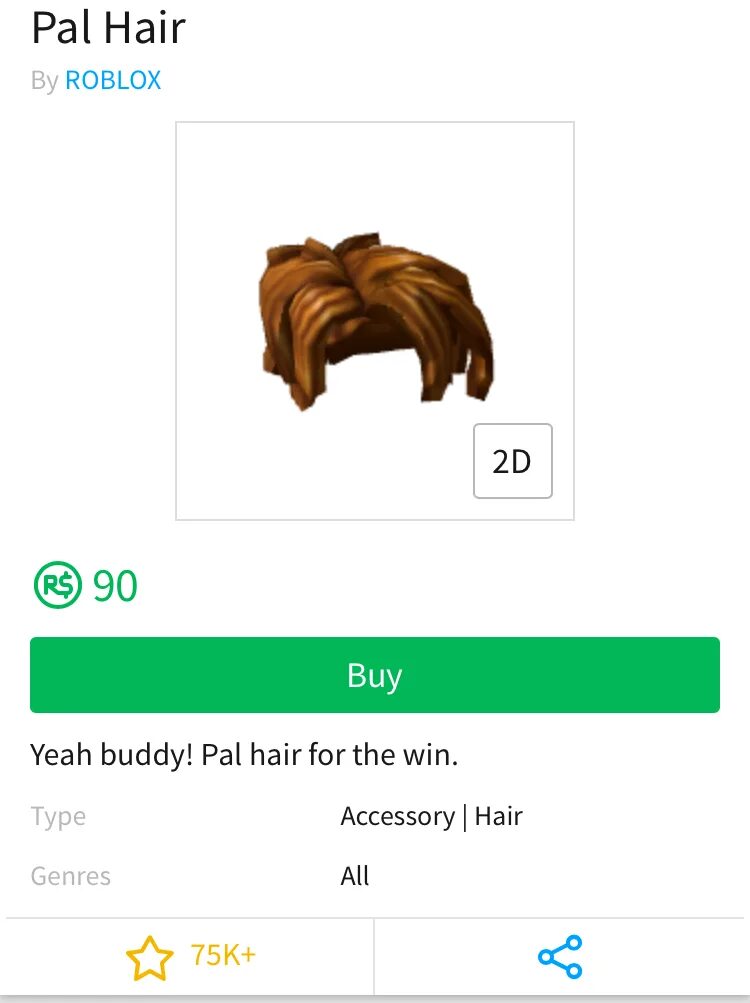Click the price value 90

(115, 585)
